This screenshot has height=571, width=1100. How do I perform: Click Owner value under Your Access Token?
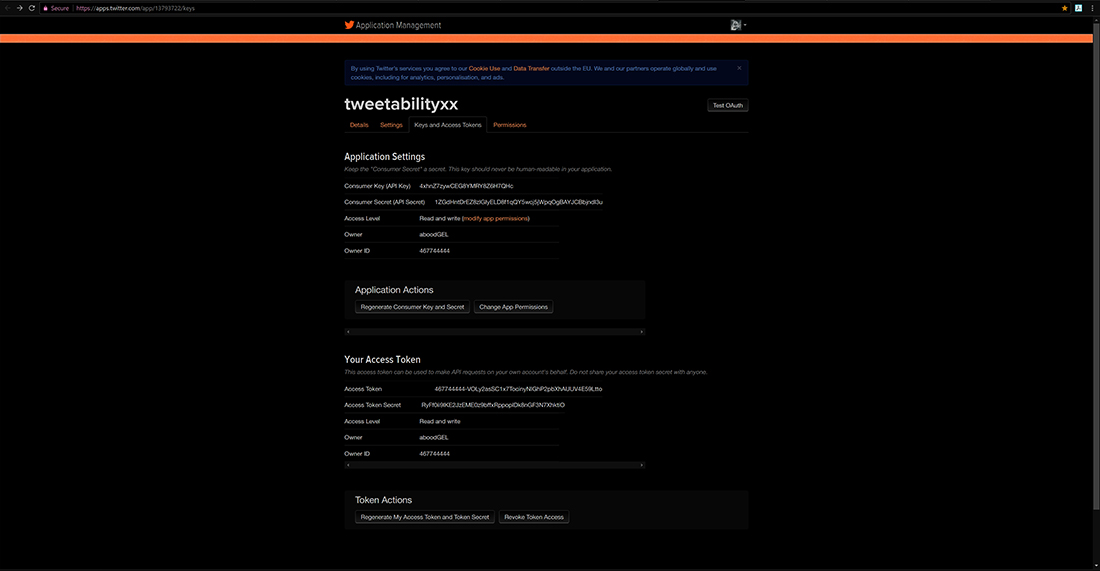[434, 437]
